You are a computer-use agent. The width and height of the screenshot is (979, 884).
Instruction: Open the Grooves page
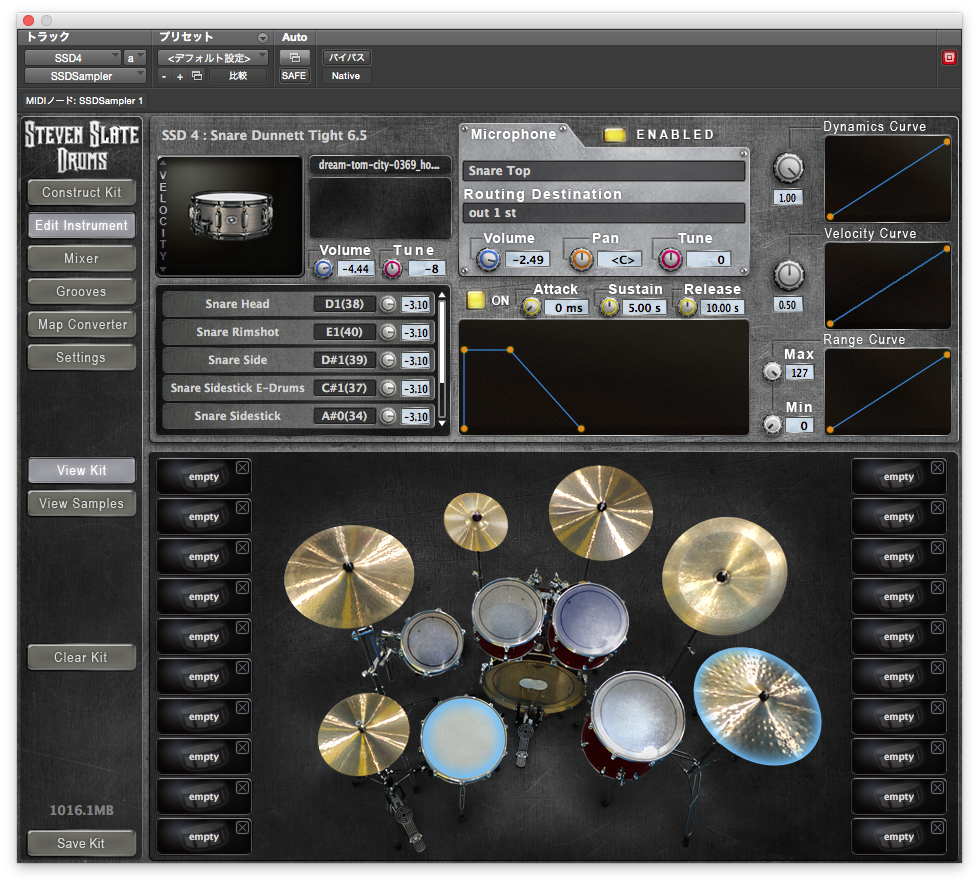(82, 292)
